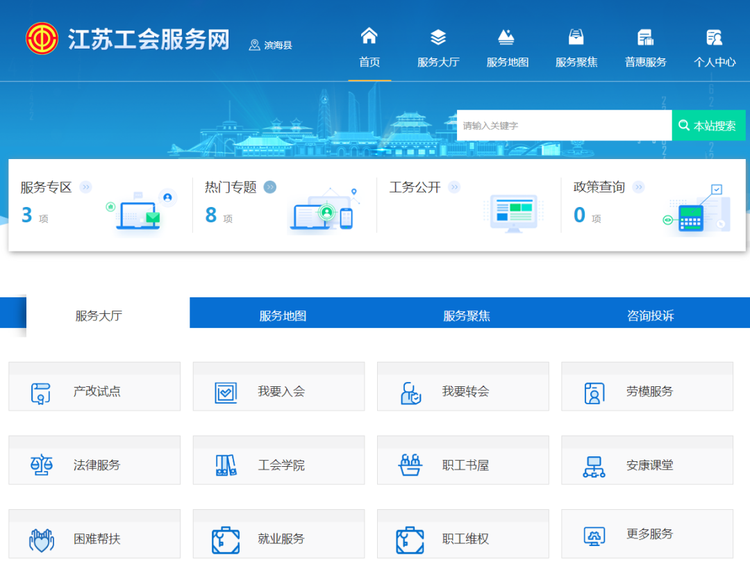Image resolution: width=750 pixels, height=562 pixels.
Task: Open the 安康课堂 service card
Action: click(x=647, y=460)
